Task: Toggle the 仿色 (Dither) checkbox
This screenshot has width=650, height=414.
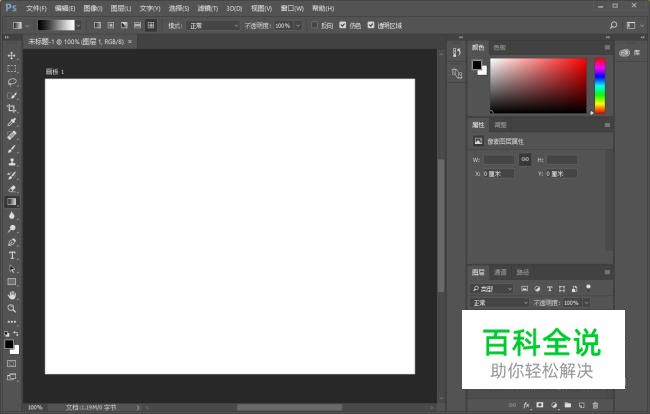Action: (x=343, y=25)
